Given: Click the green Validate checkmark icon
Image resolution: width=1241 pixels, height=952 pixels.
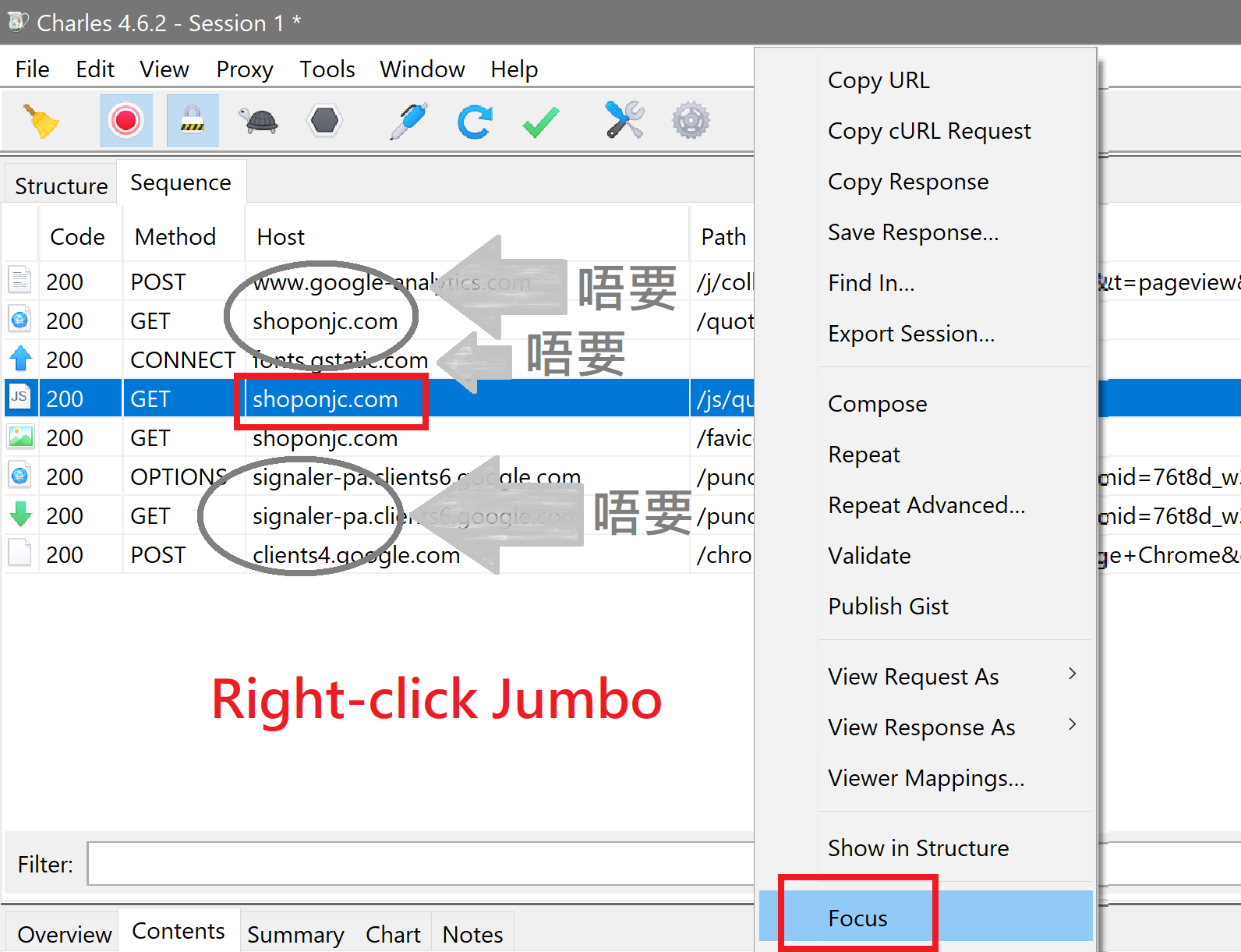Looking at the screenshot, I should coord(541,121).
